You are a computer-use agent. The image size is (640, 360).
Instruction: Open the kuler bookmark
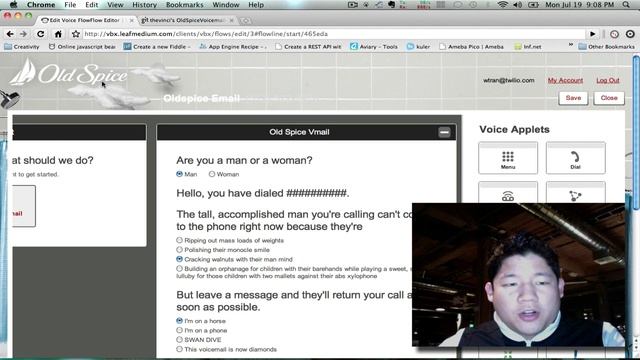(x=418, y=47)
